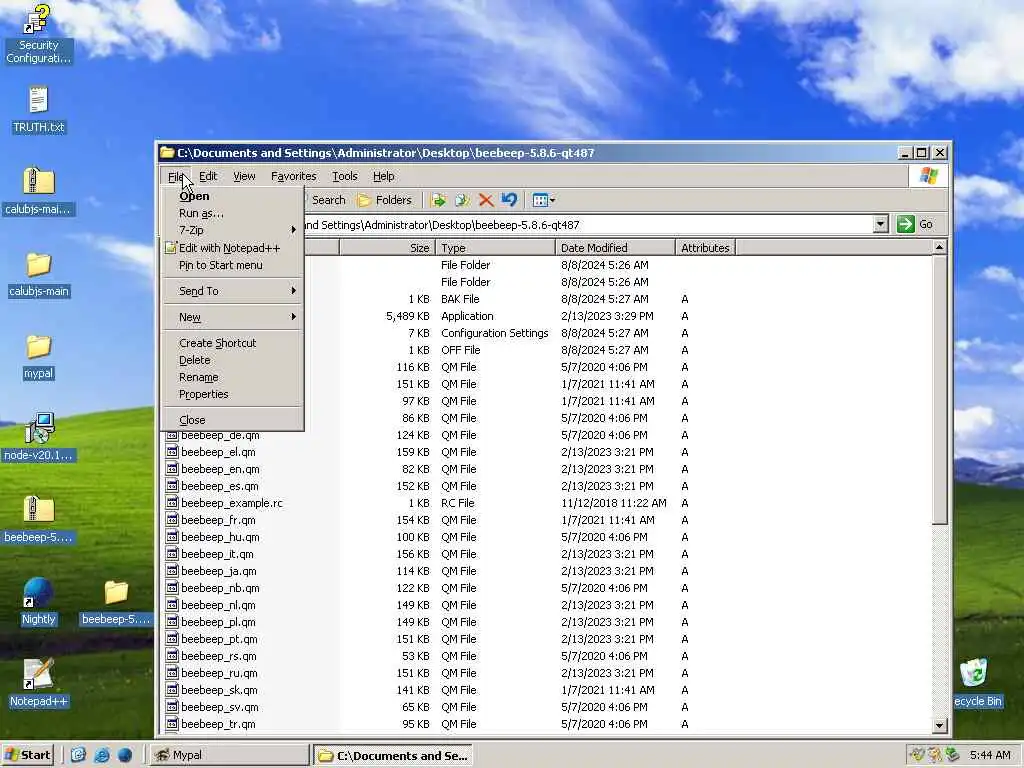Select the Notepad++ desktop shortcut

(39, 683)
